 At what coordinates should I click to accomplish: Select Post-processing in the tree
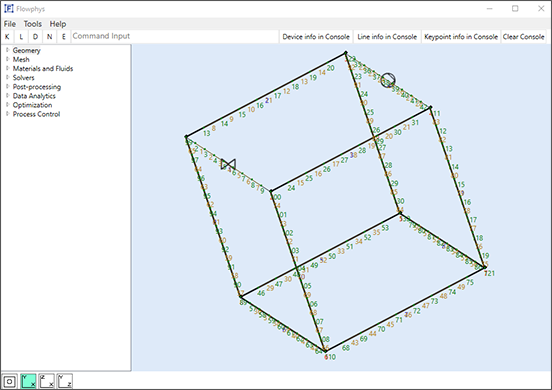pos(37,87)
